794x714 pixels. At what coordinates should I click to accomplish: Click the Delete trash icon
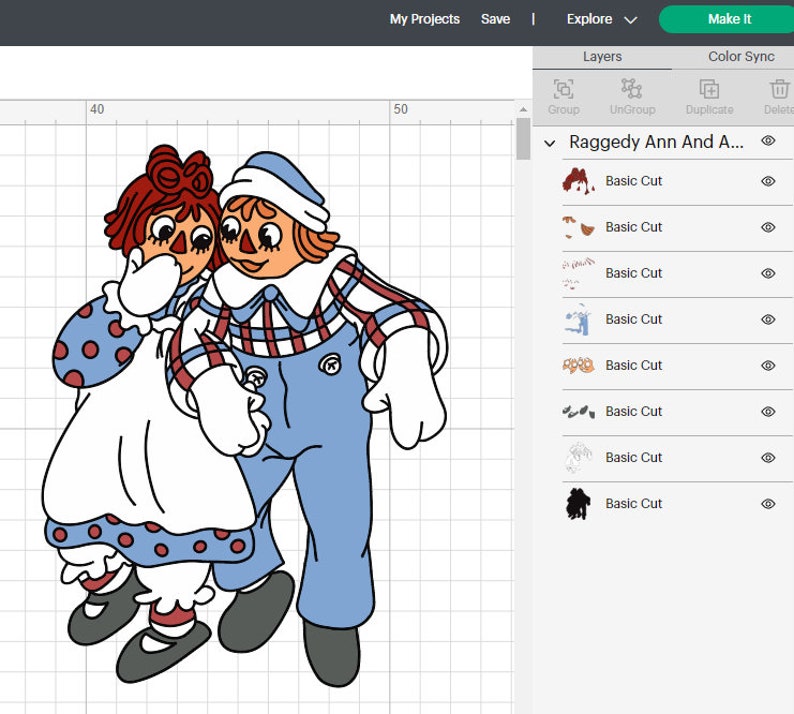[779, 89]
